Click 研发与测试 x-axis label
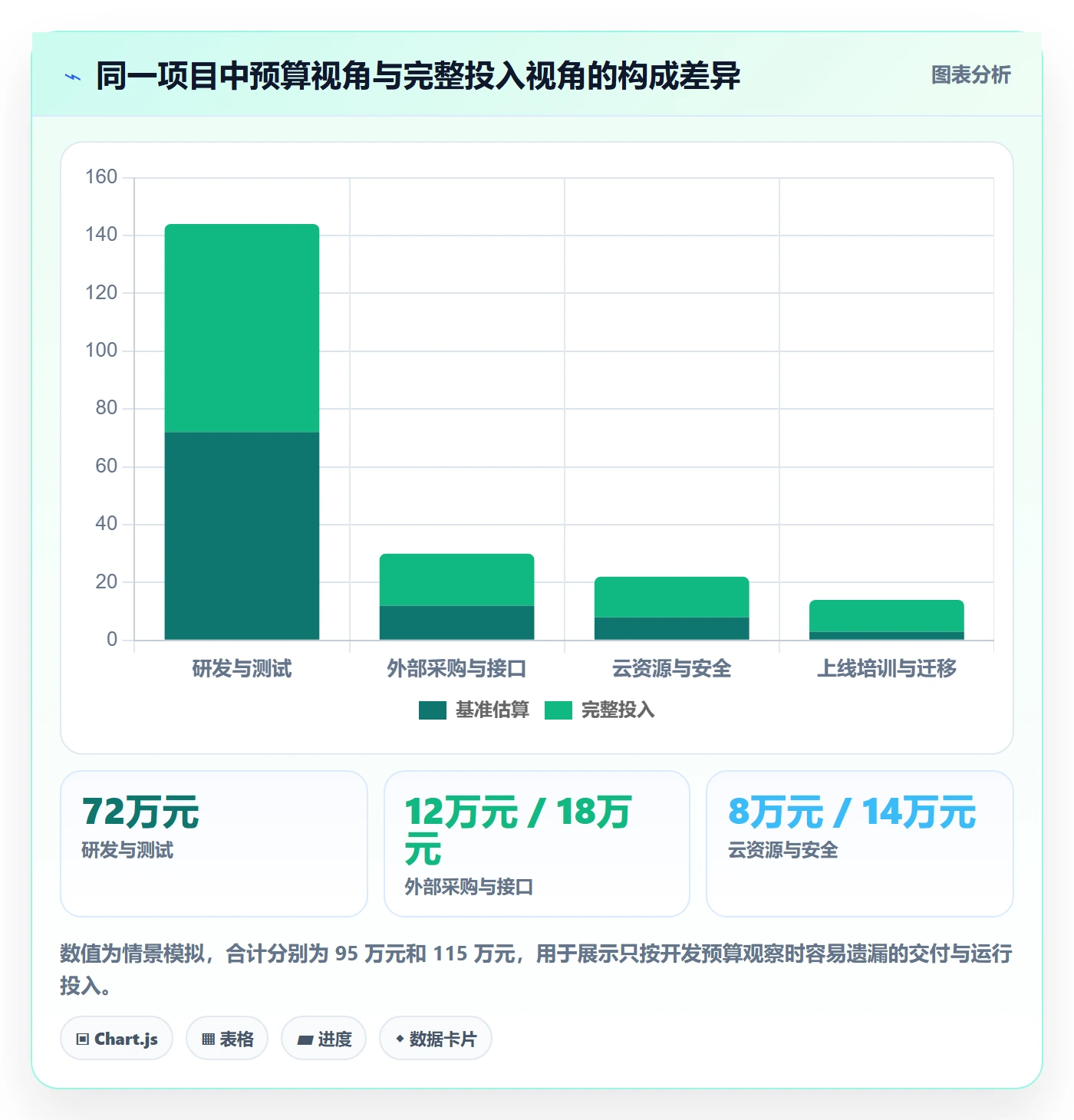 [x=242, y=669]
